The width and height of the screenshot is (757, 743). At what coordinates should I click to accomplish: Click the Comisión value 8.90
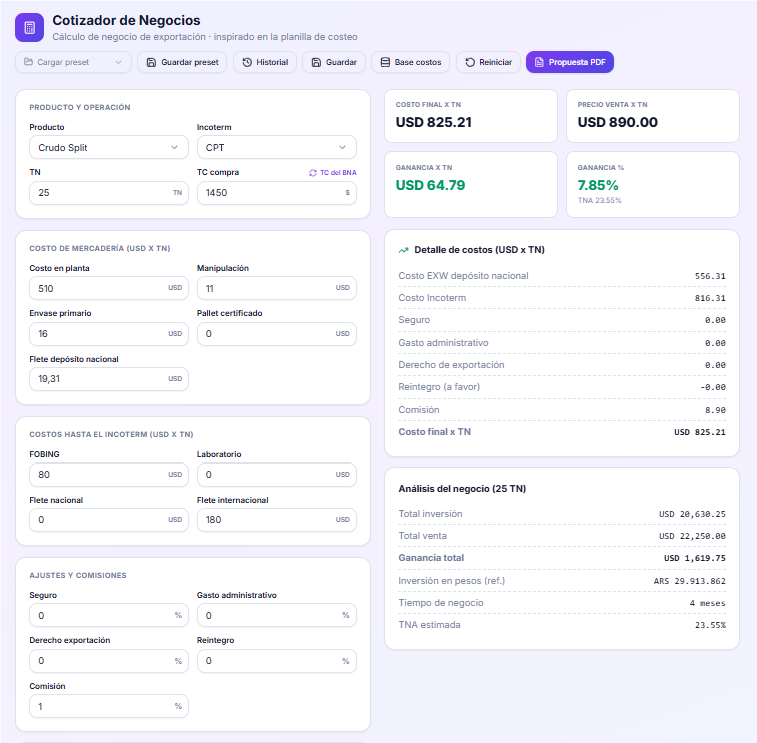point(715,410)
